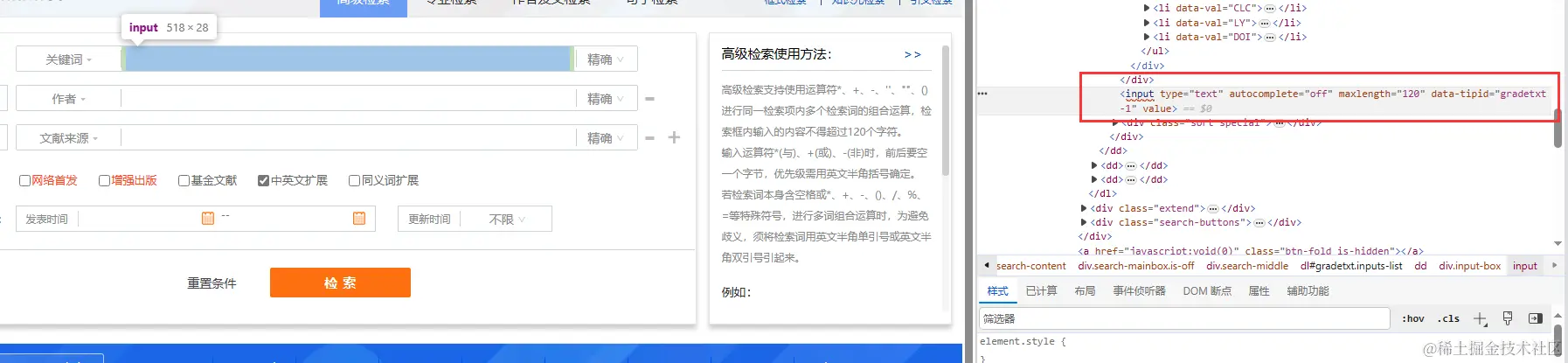This screenshot has height=363, width=1568.
Task: Focus the 筛选器 styles filter box
Action: tap(1184, 318)
